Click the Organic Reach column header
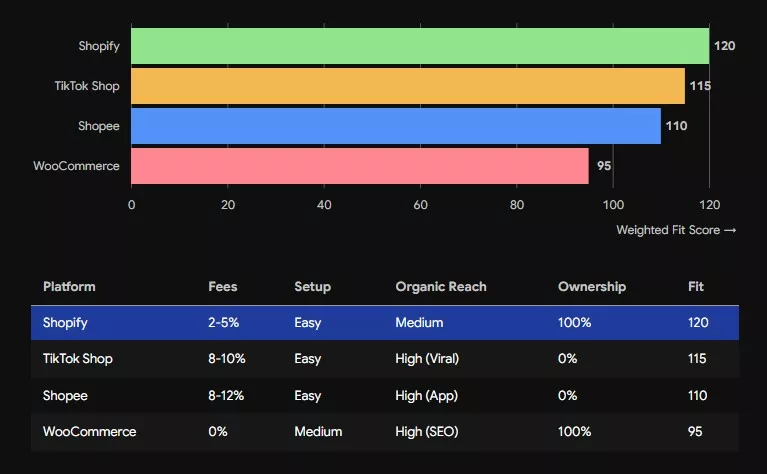767x474 pixels. tap(441, 287)
